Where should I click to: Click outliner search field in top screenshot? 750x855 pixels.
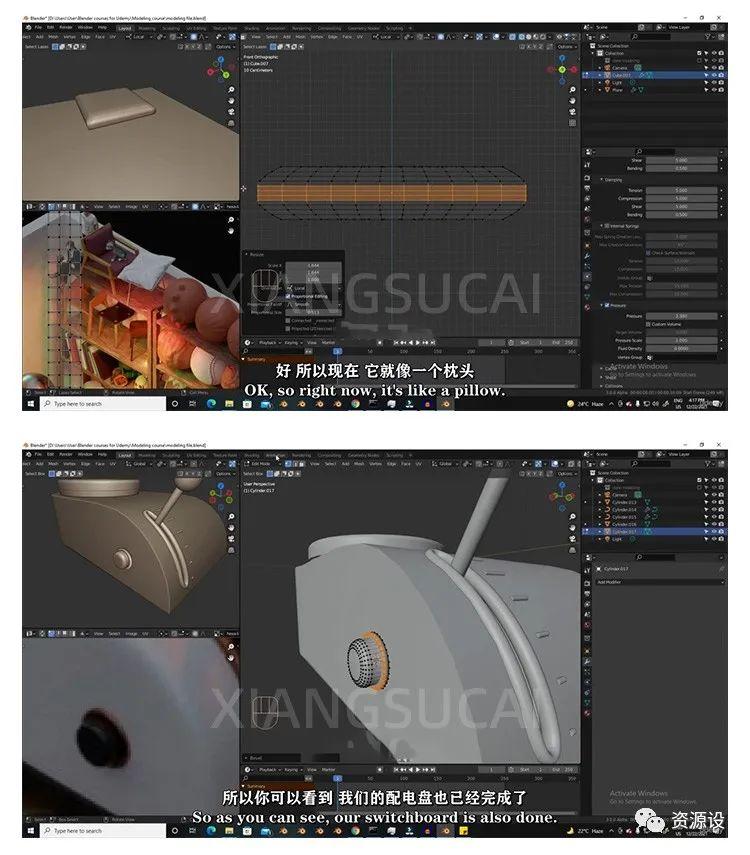(653, 37)
